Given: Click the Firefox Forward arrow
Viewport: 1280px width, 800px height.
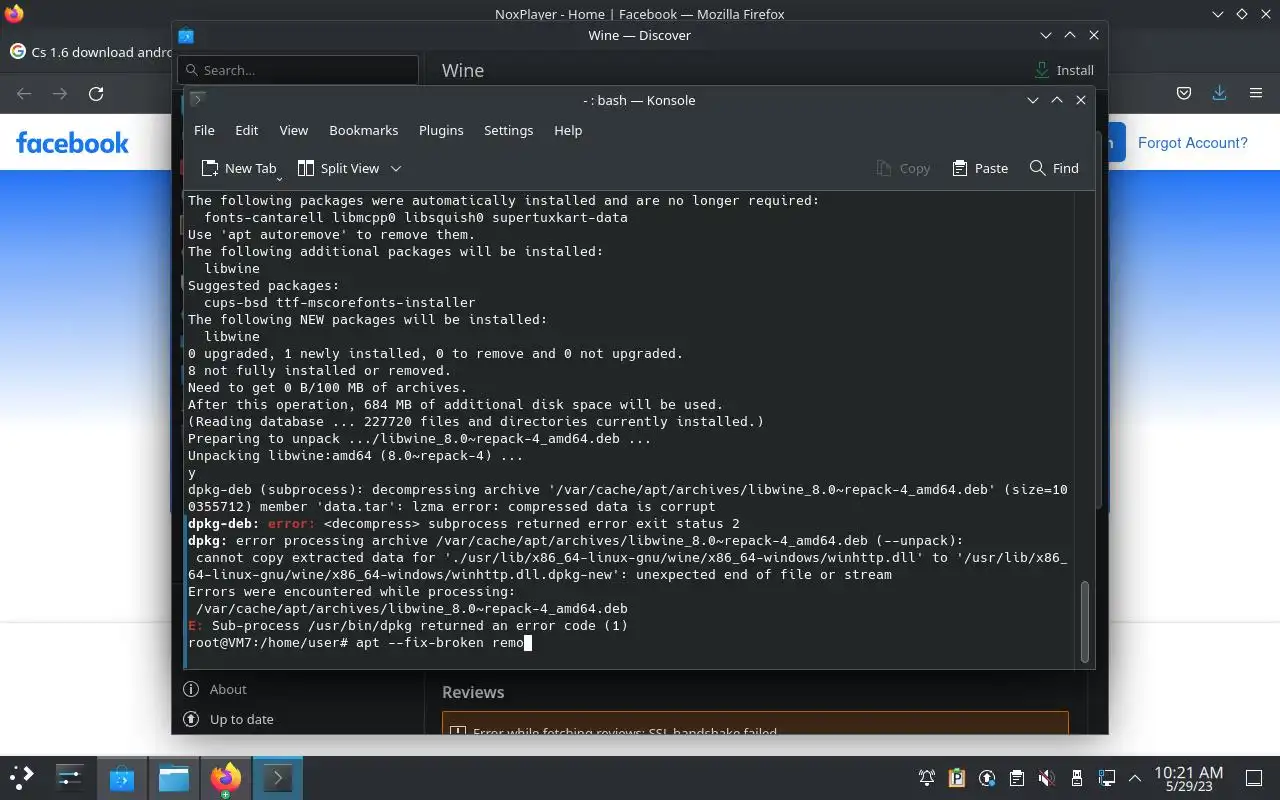Looking at the screenshot, I should (x=60, y=93).
